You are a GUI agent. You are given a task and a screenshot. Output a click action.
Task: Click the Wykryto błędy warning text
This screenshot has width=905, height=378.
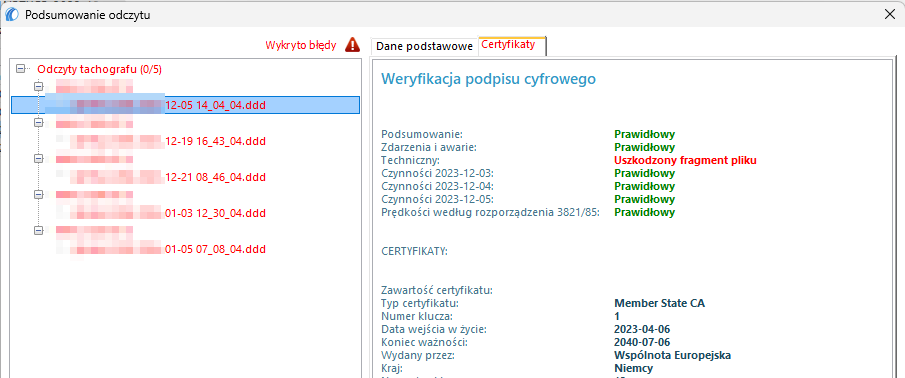(301, 46)
